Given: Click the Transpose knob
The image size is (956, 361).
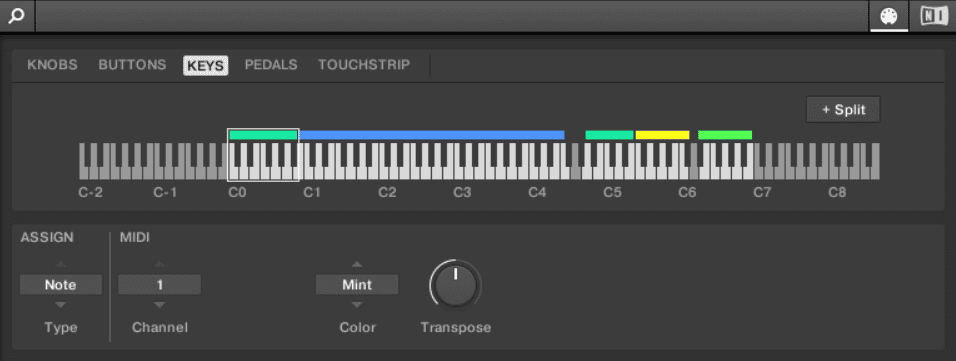Looking at the screenshot, I should (x=455, y=285).
